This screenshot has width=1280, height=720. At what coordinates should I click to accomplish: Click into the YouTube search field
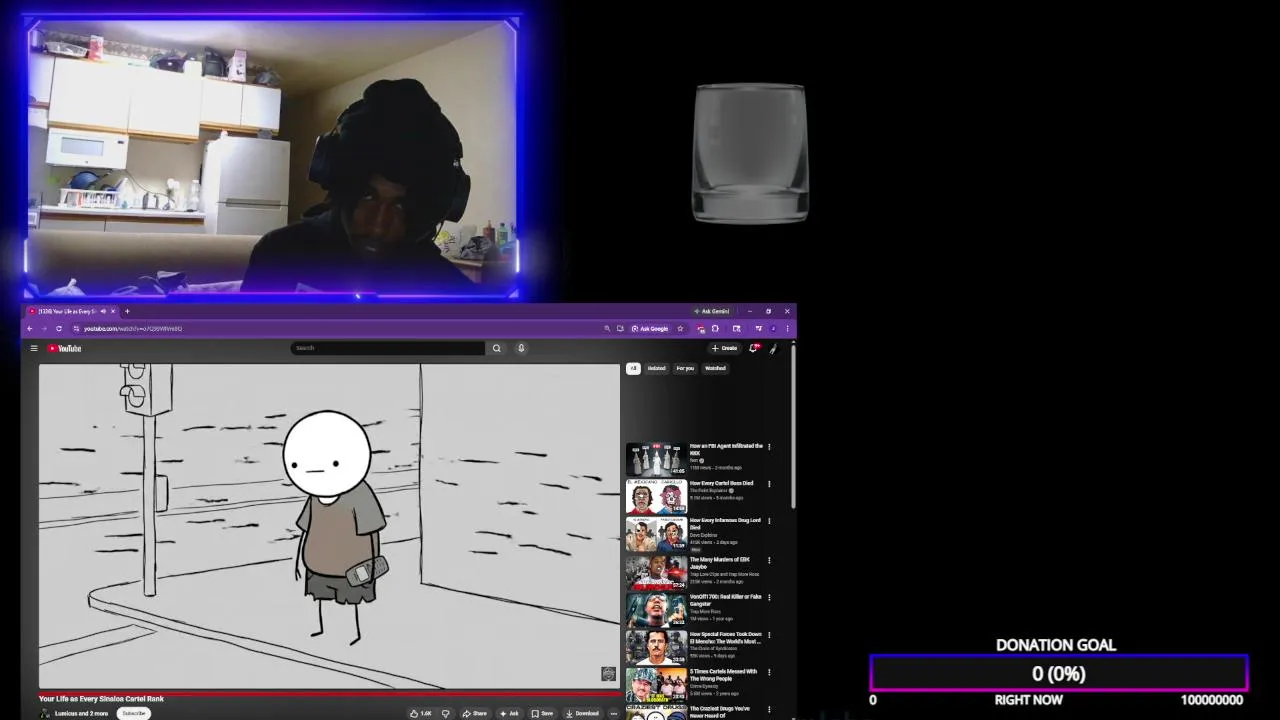point(388,348)
